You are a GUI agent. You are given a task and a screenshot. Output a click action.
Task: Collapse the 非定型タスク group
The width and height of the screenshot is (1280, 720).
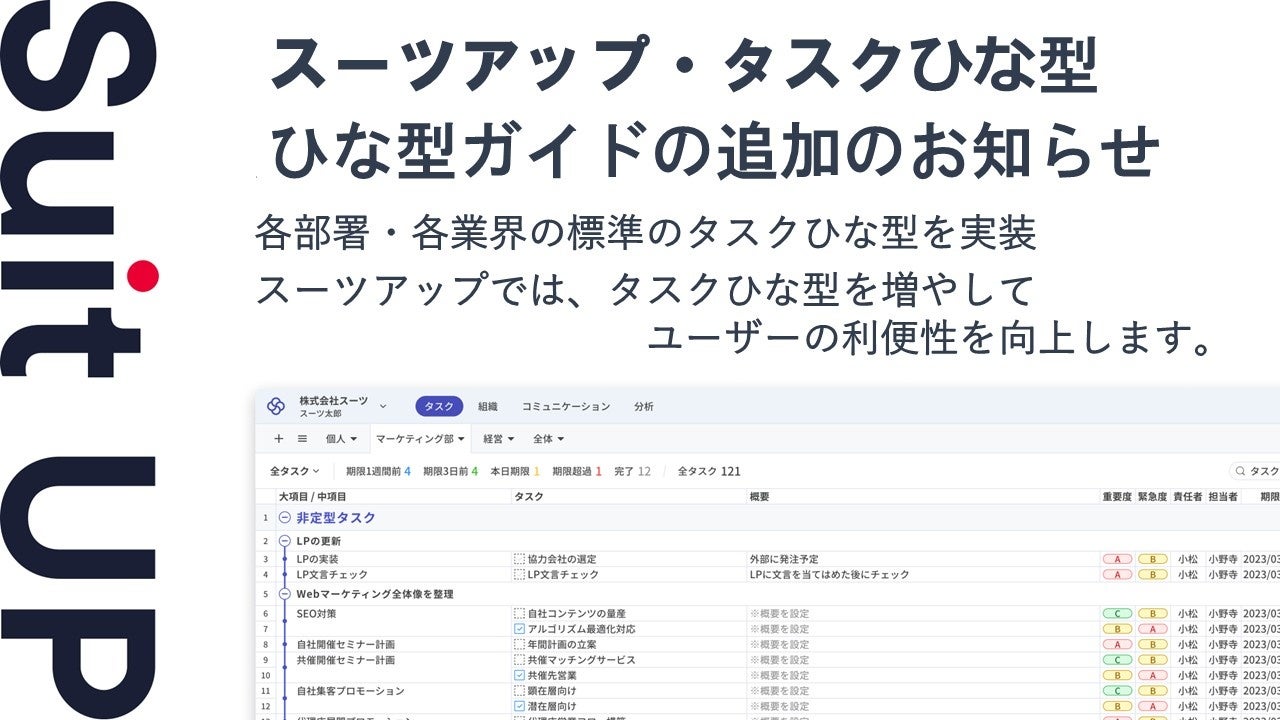coord(284,518)
